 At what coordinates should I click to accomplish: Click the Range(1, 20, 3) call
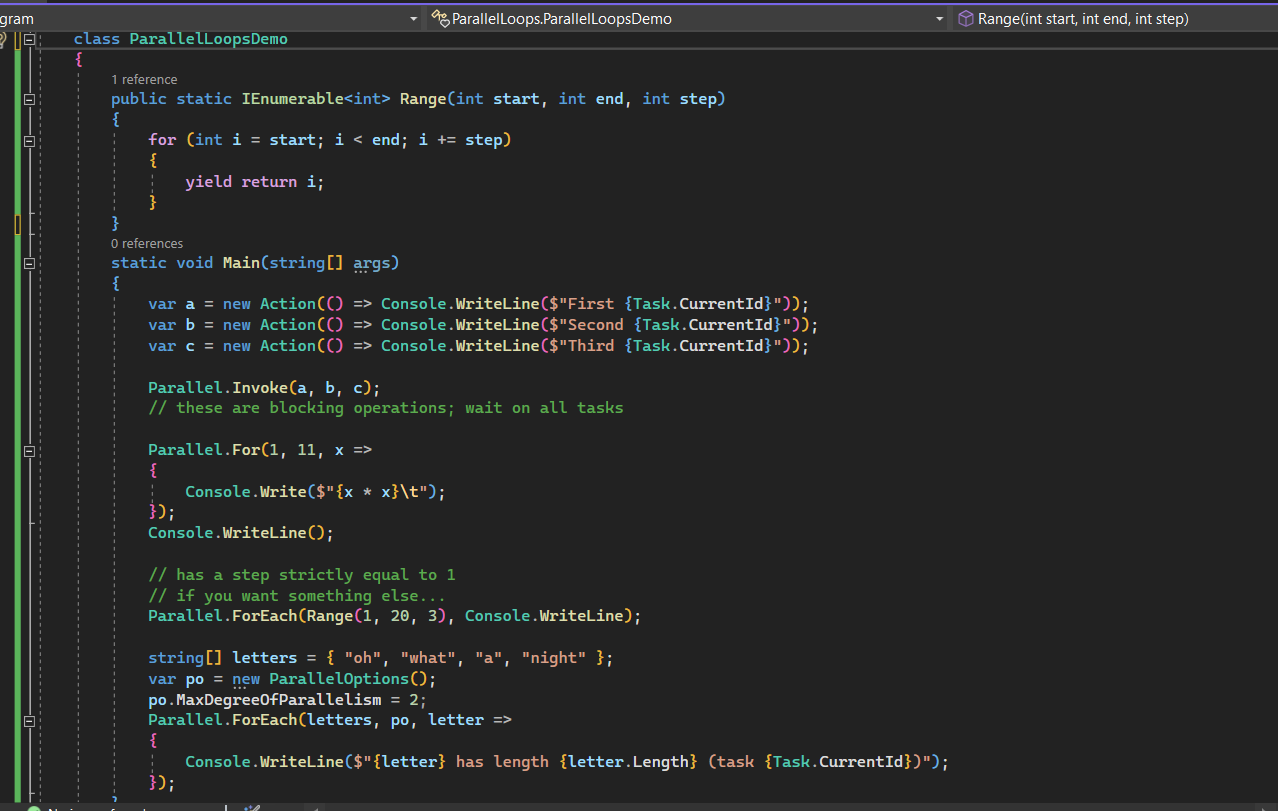[376, 616]
